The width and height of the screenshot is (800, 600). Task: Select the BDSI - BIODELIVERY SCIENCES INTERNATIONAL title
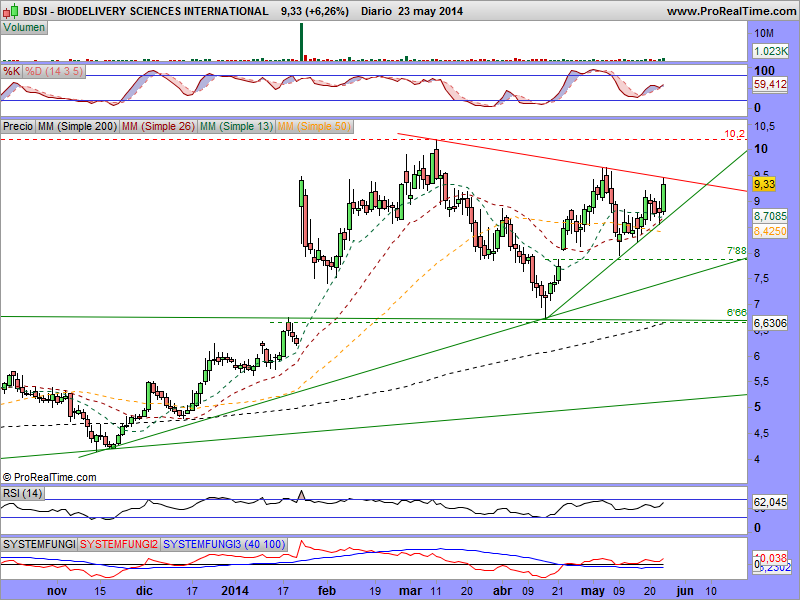point(145,11)
